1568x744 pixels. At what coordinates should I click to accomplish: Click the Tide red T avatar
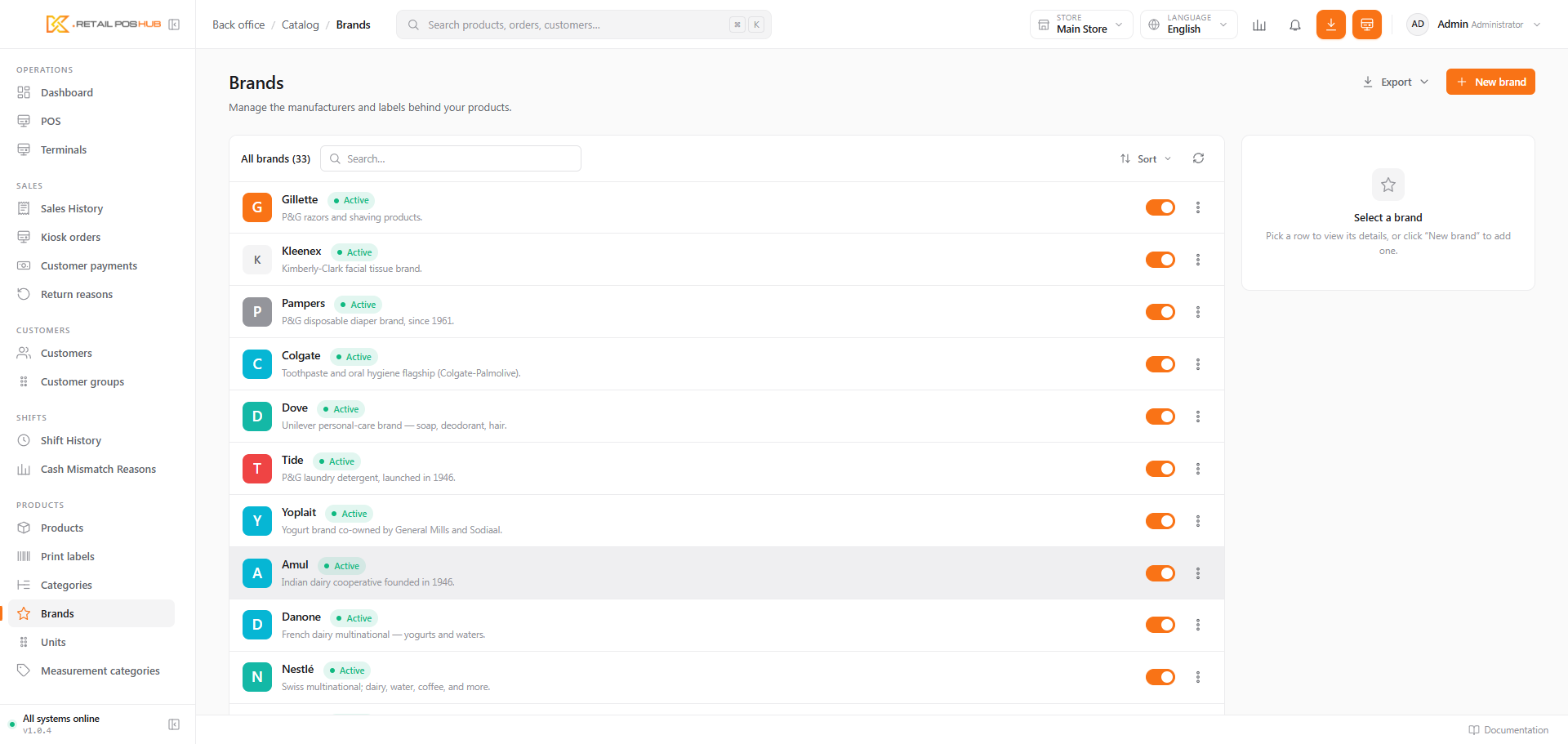pyautogui.click(x=257, y=469)
